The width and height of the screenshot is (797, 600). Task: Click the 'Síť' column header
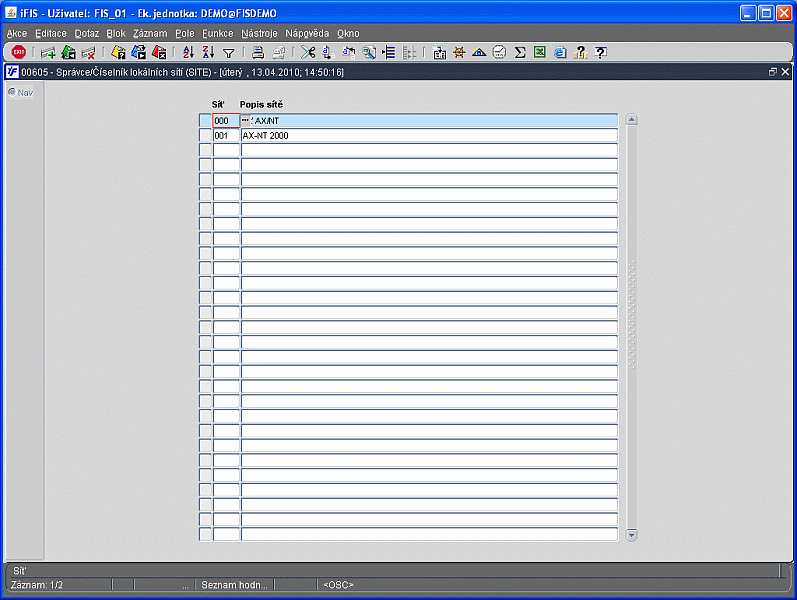(218, 104)
